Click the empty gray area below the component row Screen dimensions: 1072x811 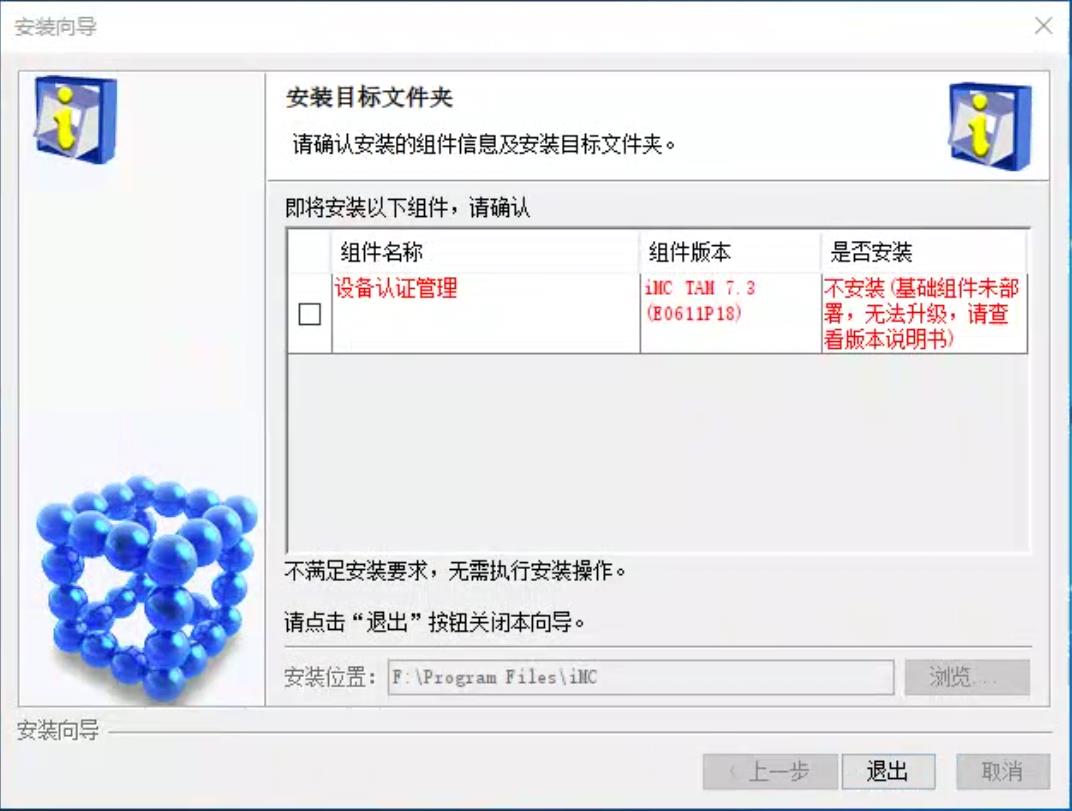point(658,451)
